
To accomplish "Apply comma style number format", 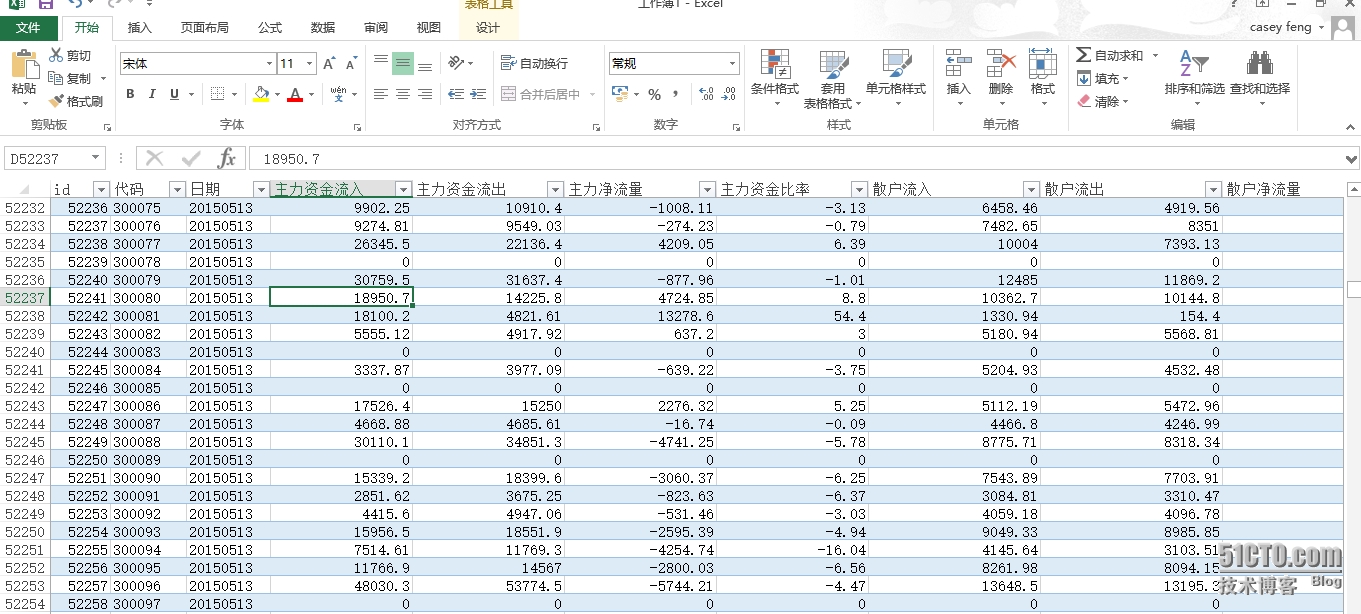I will [x=676, y=94].
